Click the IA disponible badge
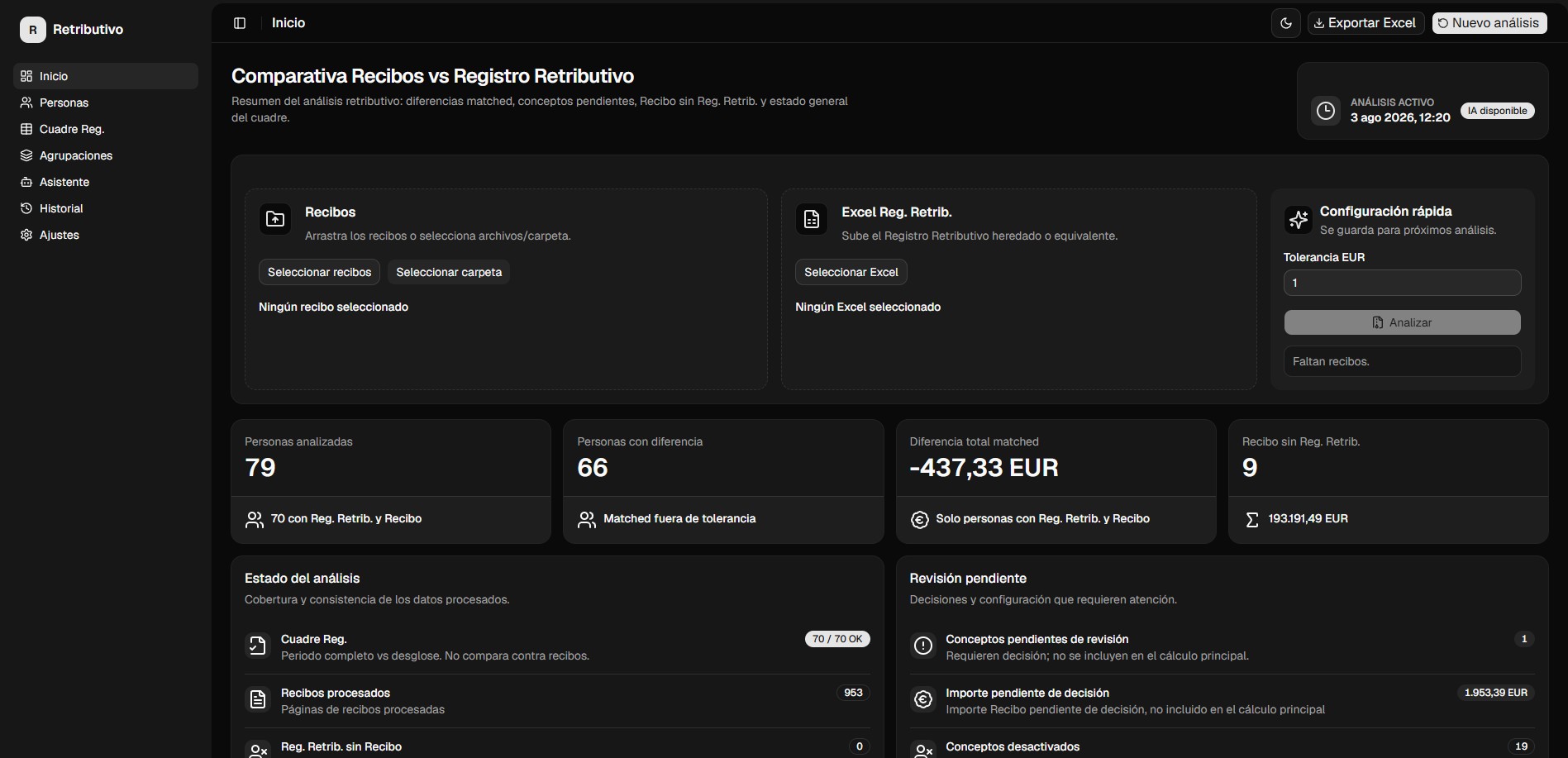Image resolution: width=1568 pixels, height=758 pixels. (x=1497, y=111)
